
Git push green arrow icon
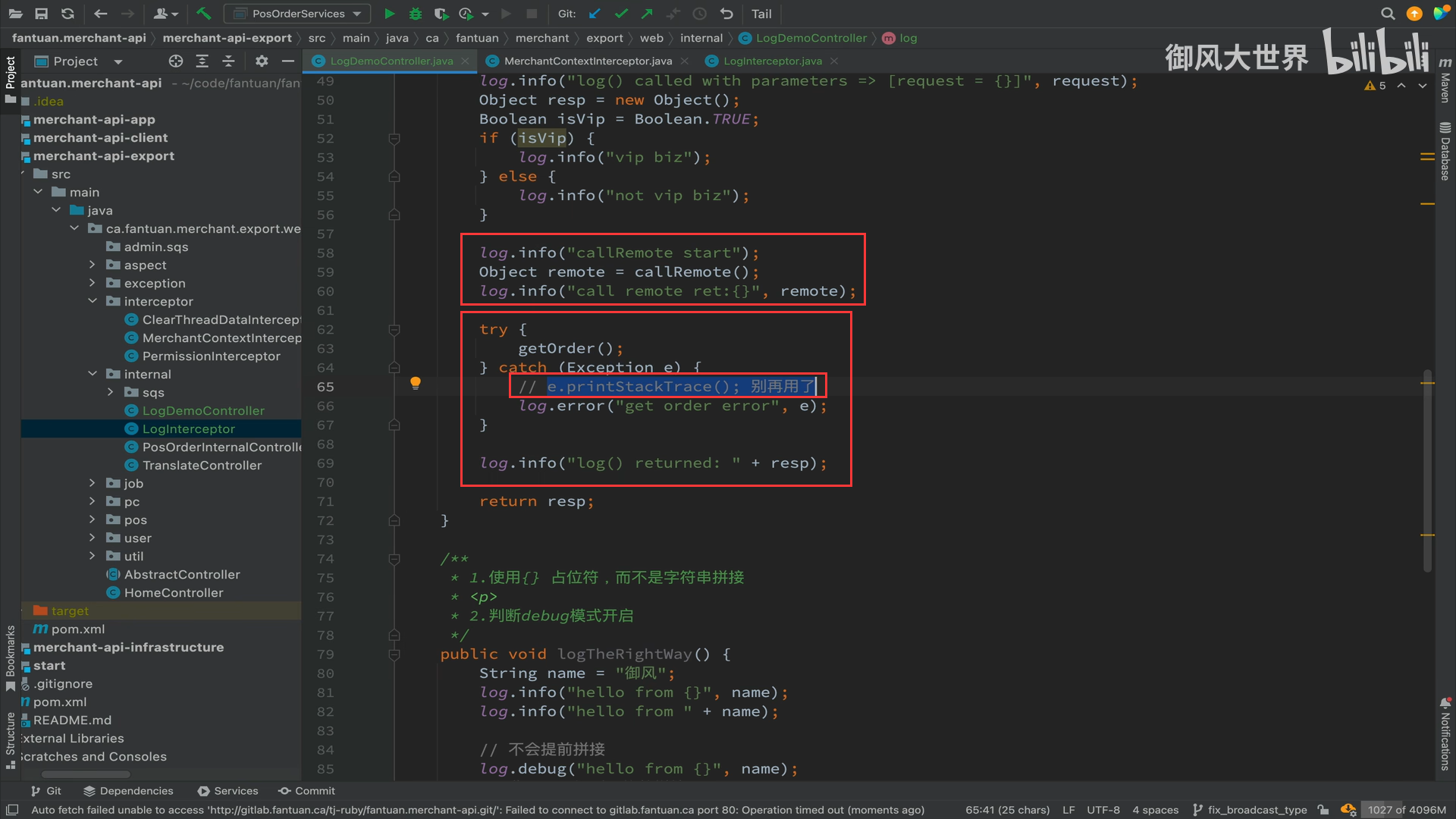click(647, 14)
